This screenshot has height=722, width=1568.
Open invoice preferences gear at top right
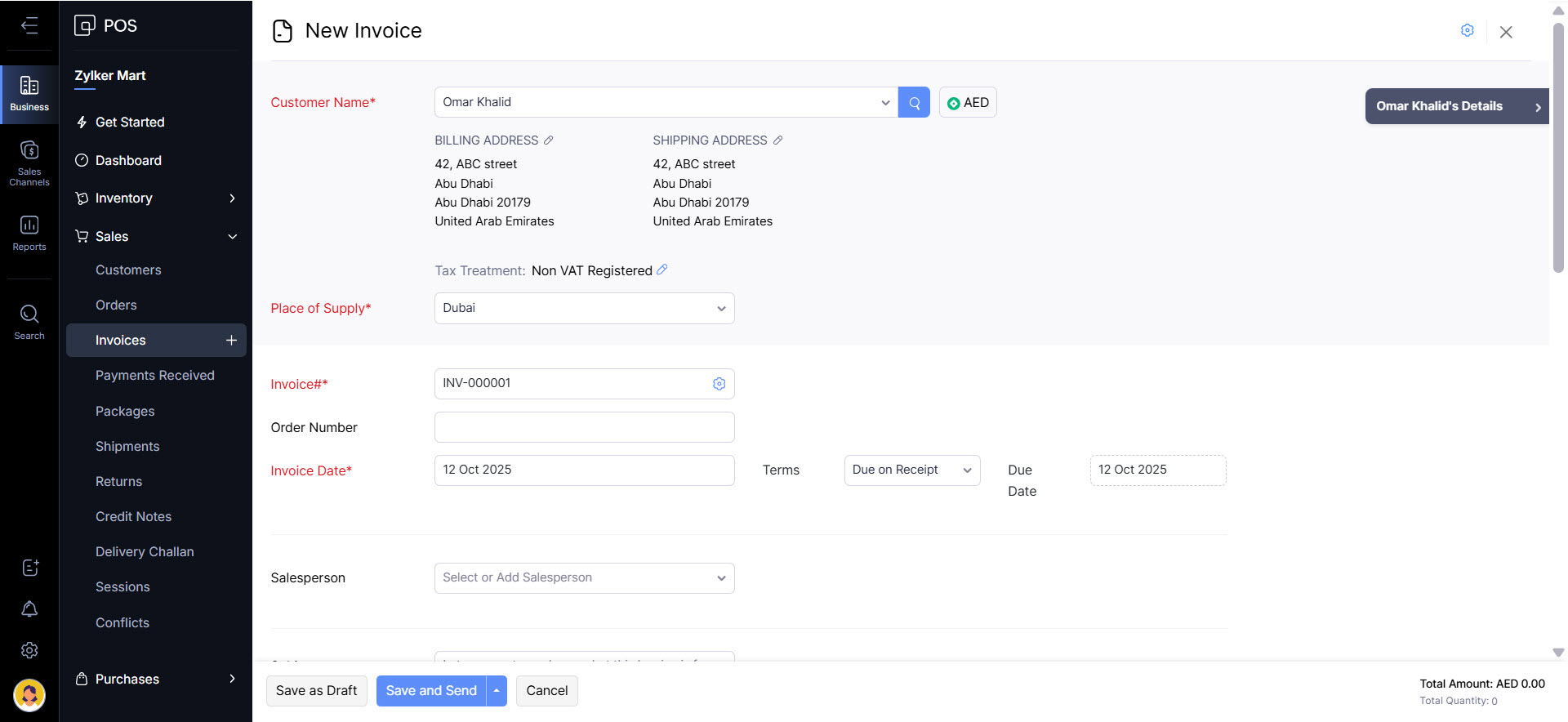tap(1467, 30)
